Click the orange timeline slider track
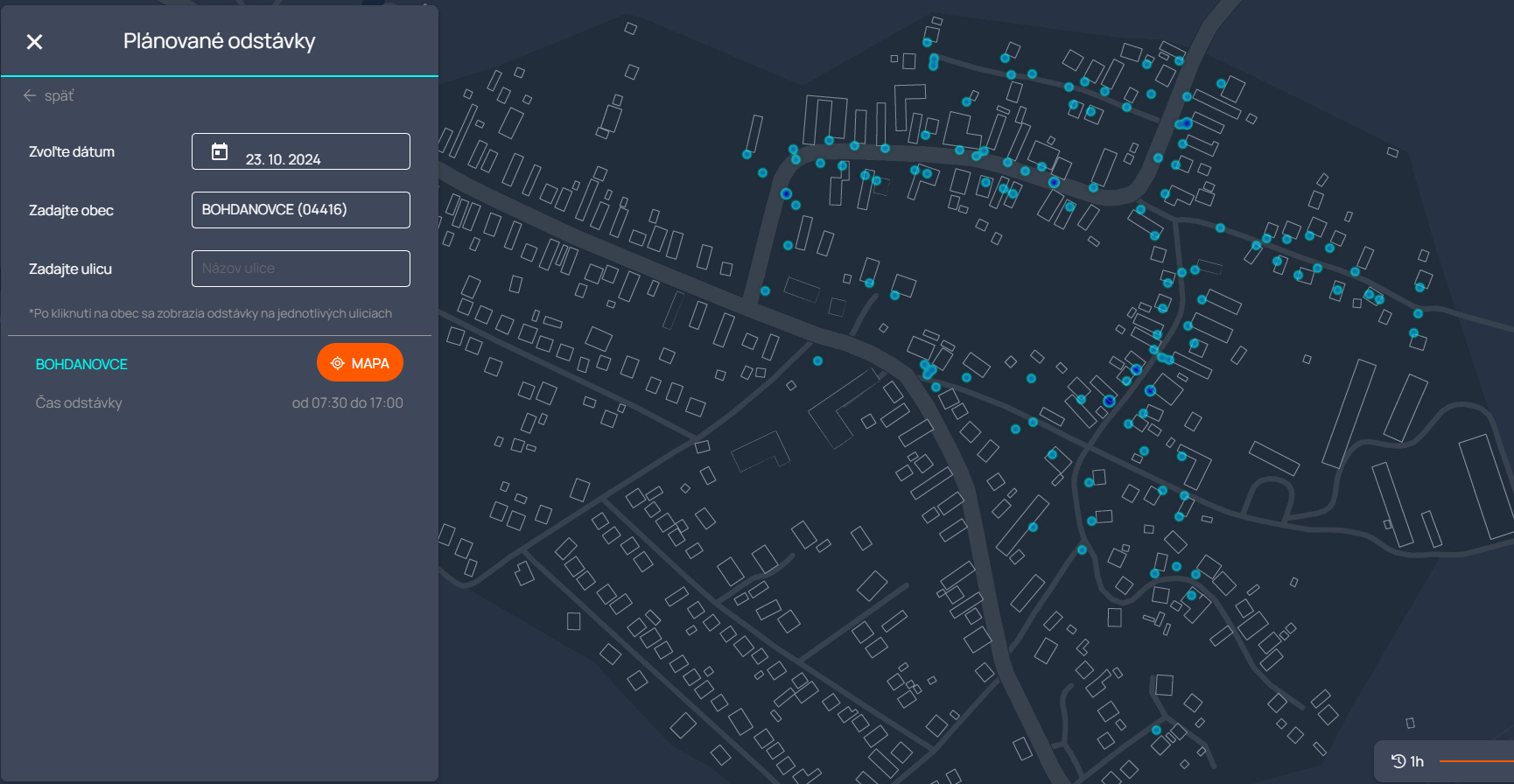Screen dimensions: 1514x784 point(1475,761)
